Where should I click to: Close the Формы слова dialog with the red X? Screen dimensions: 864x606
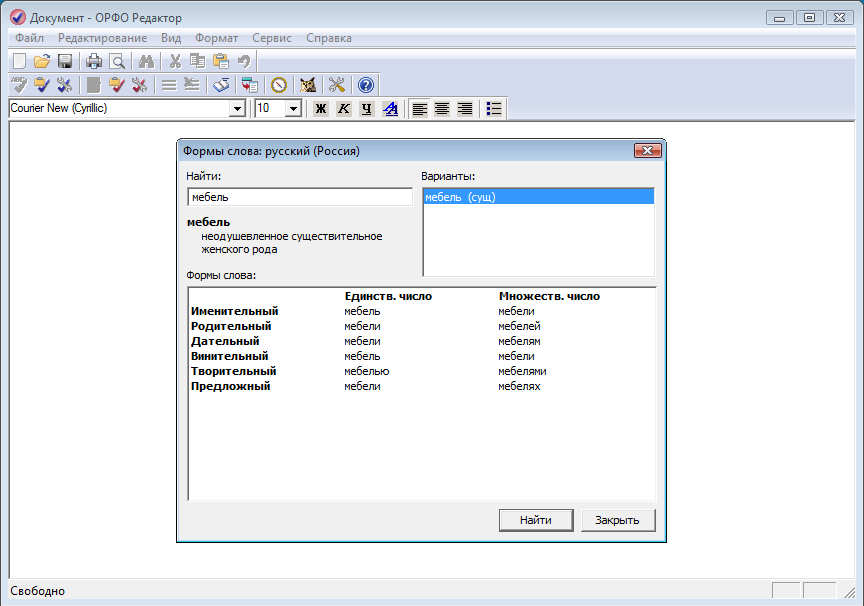tap(647, 150)
